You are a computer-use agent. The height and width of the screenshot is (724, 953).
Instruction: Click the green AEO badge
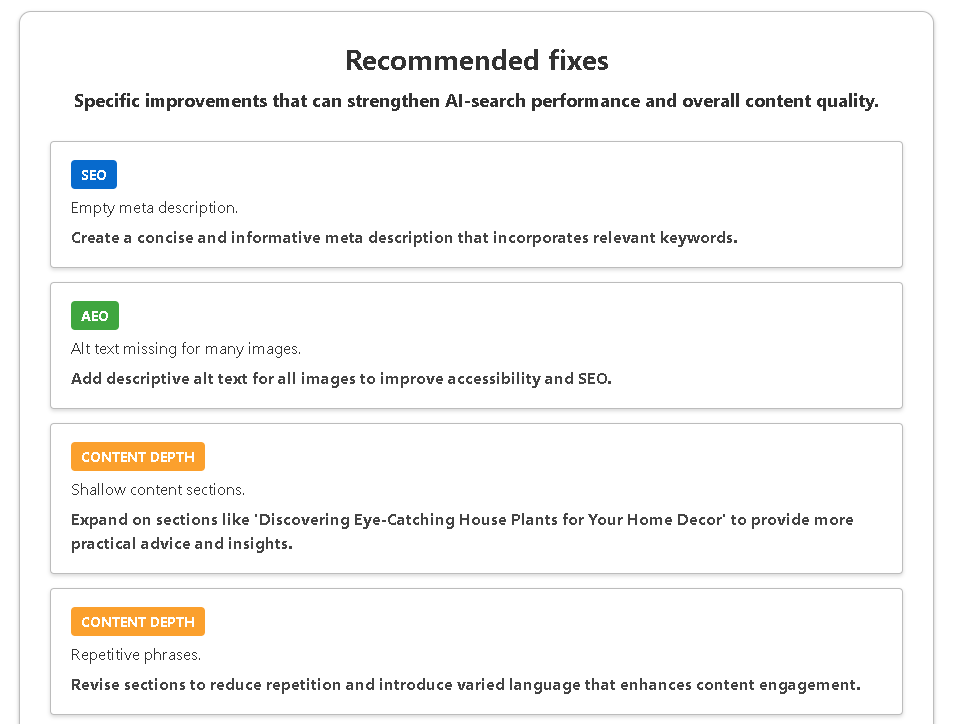pos(94,316)
